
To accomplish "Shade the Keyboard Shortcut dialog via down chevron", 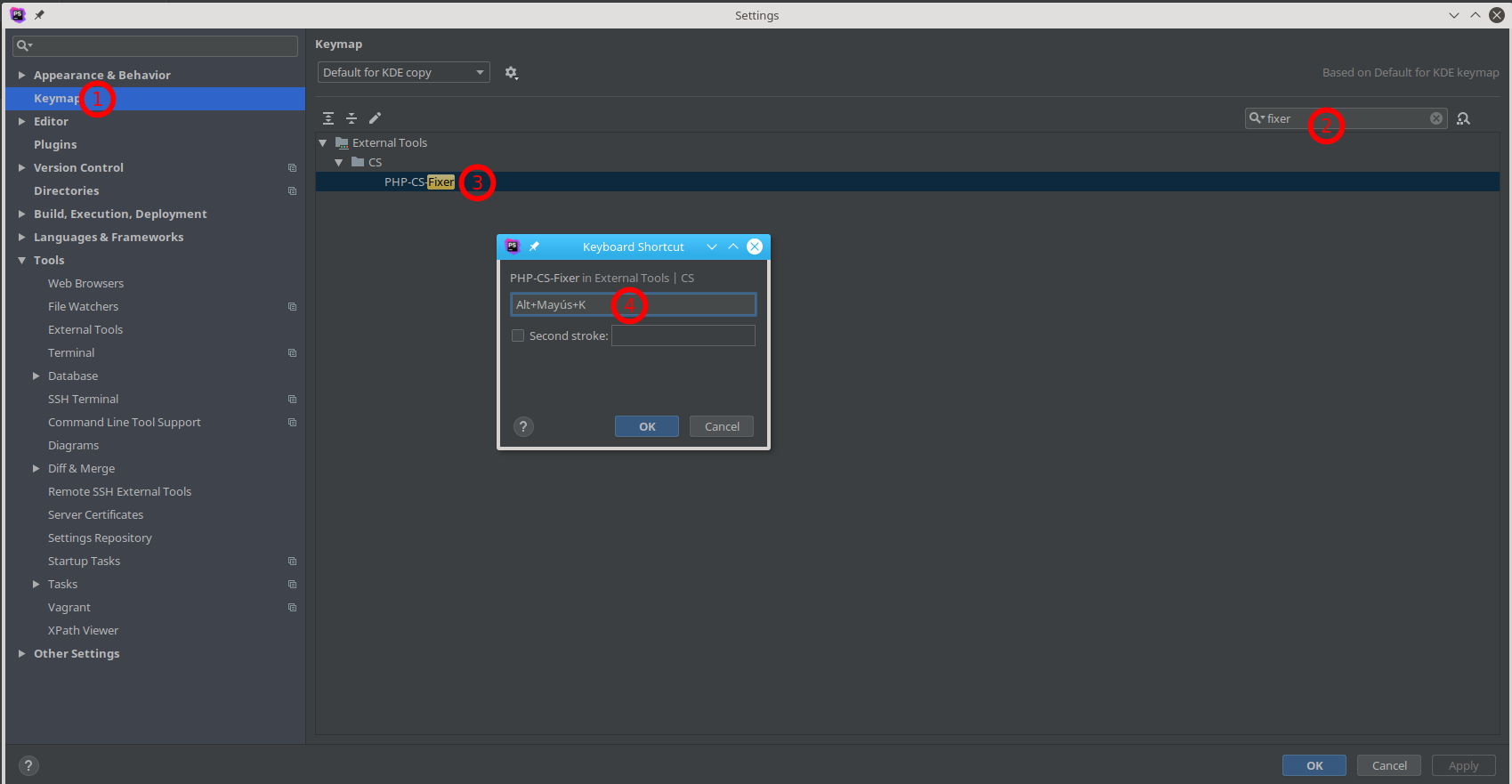I will [x=712, y=247].
